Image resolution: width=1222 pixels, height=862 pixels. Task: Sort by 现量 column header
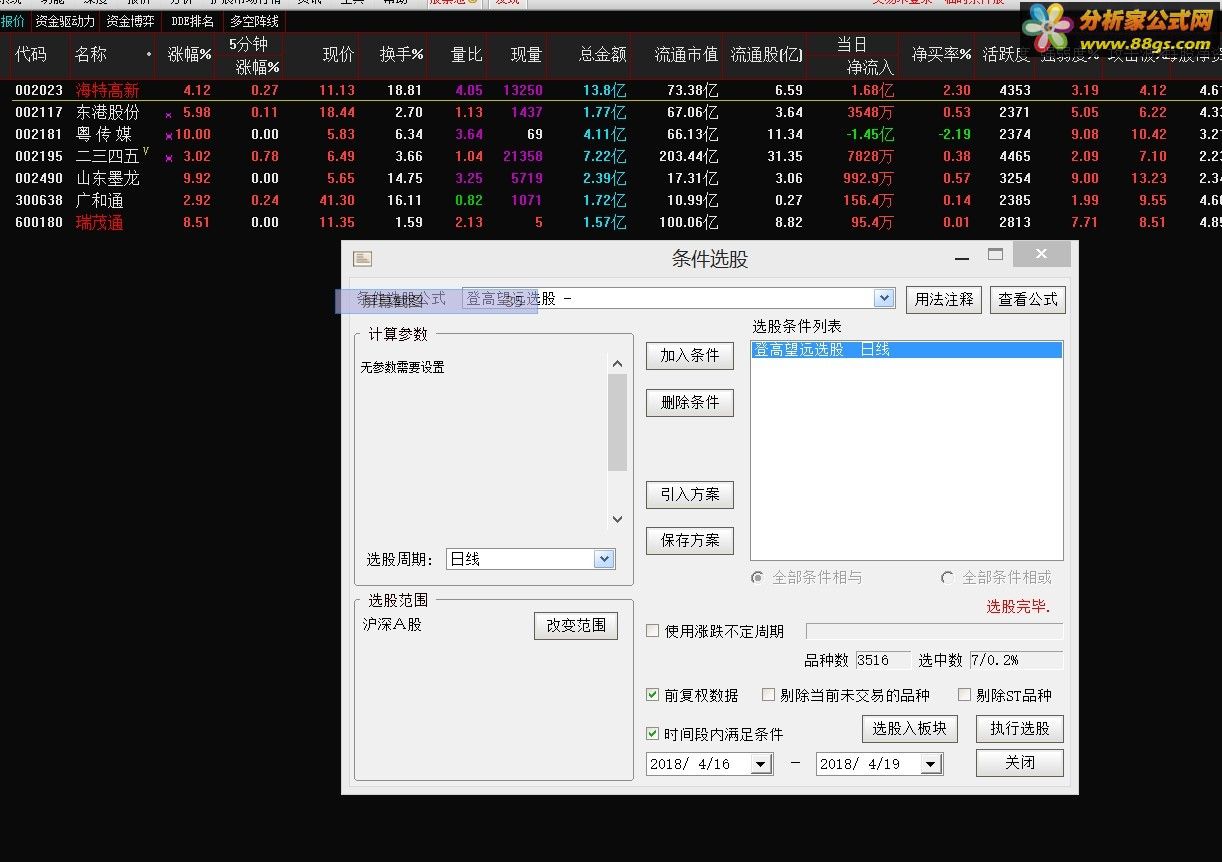tap(526, 55)
